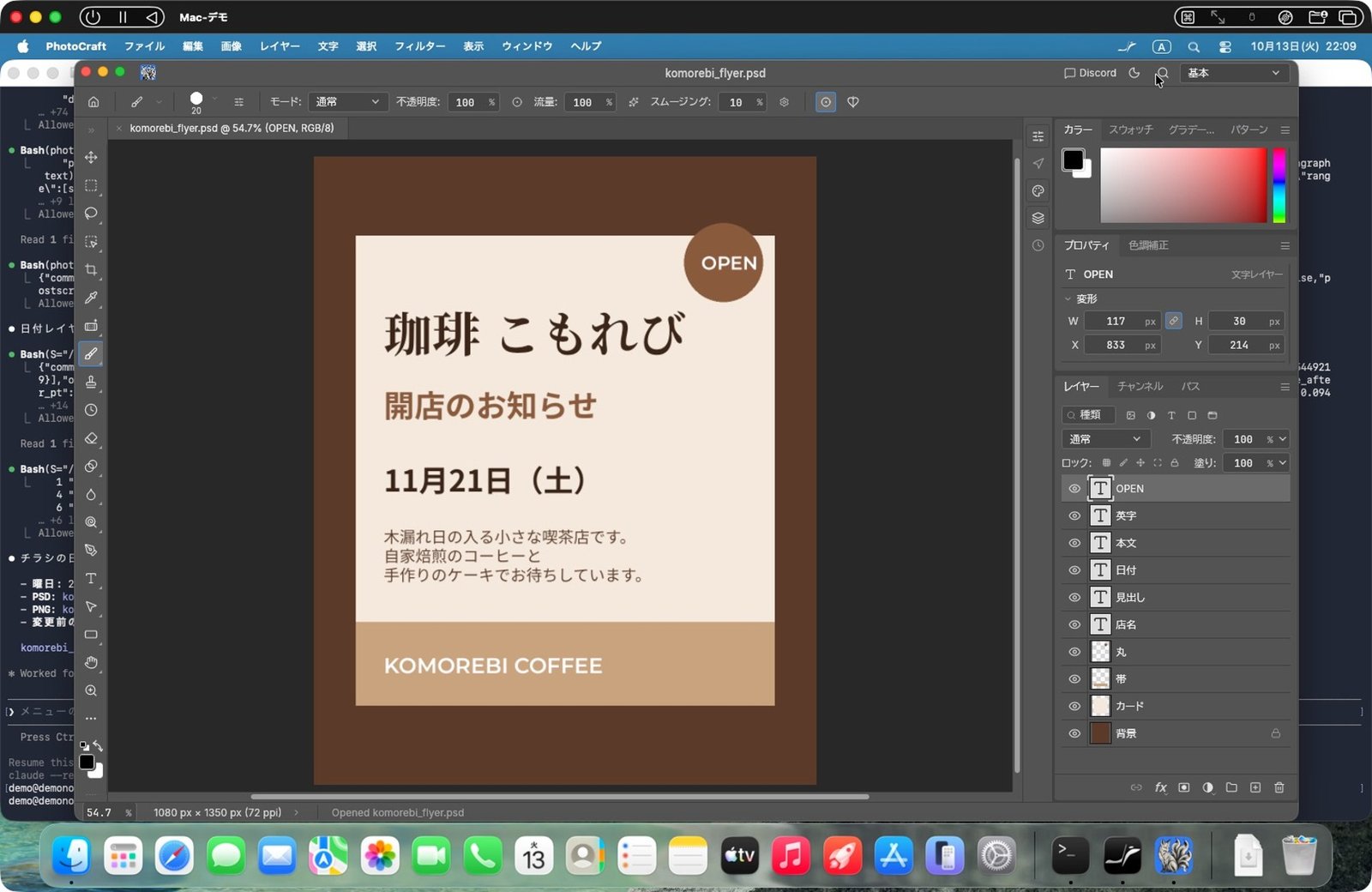Viewport: 1372px width, 892px height.
Task: Click the Discord button
Action: [1090, 73]
